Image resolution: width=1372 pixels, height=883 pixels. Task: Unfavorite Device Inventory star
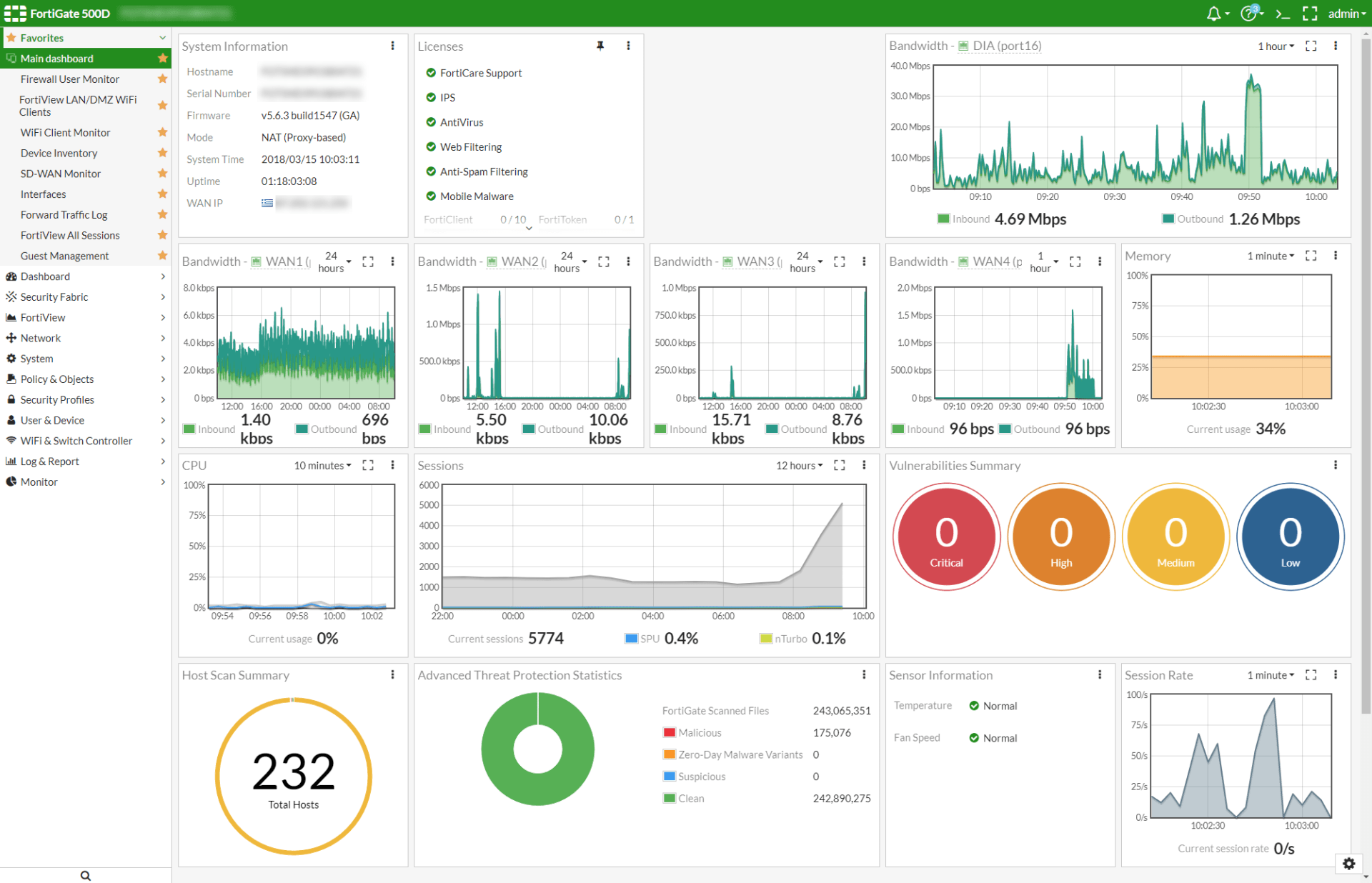(x=162, y=153)
